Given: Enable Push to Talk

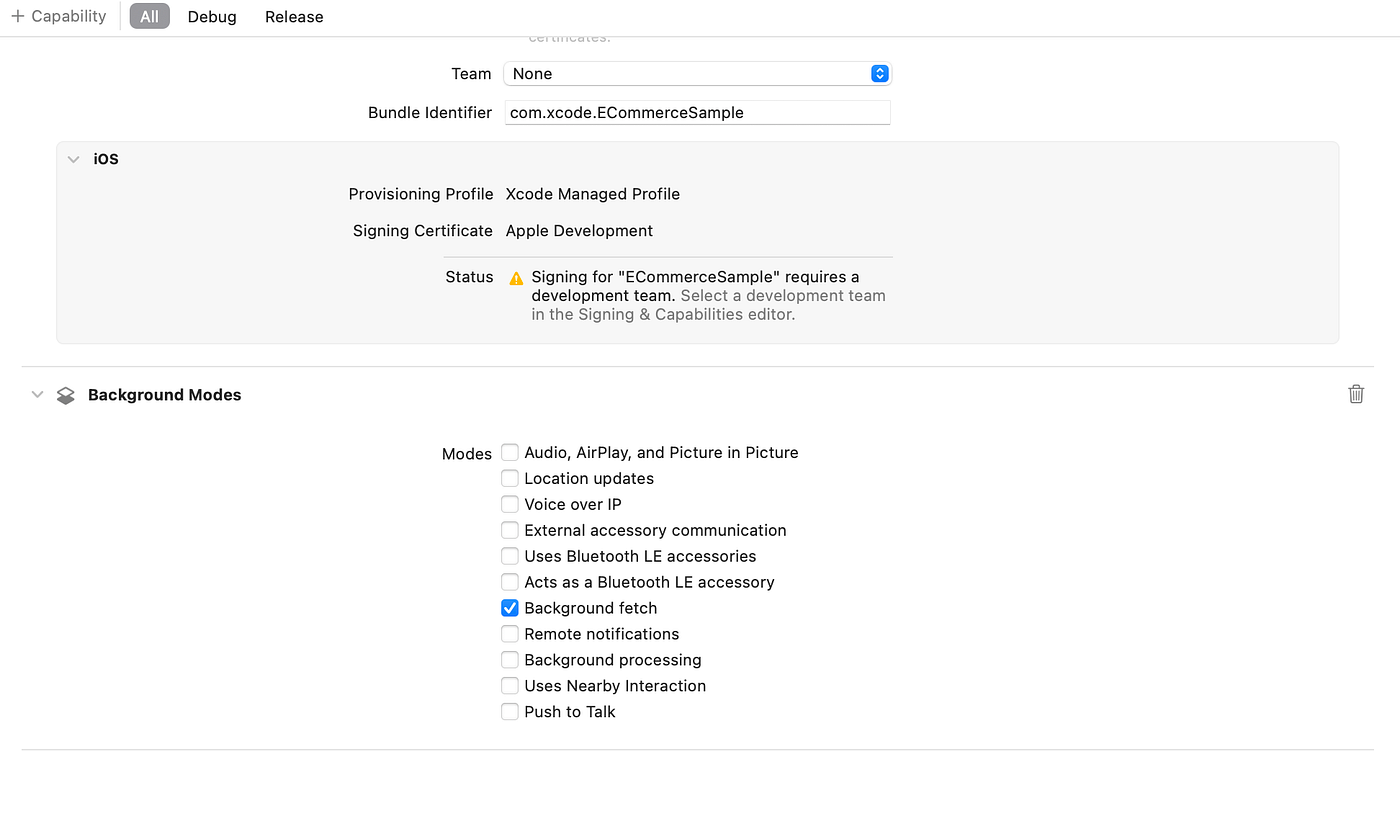Looking at the screenshot, I should (x=510, y=711).
